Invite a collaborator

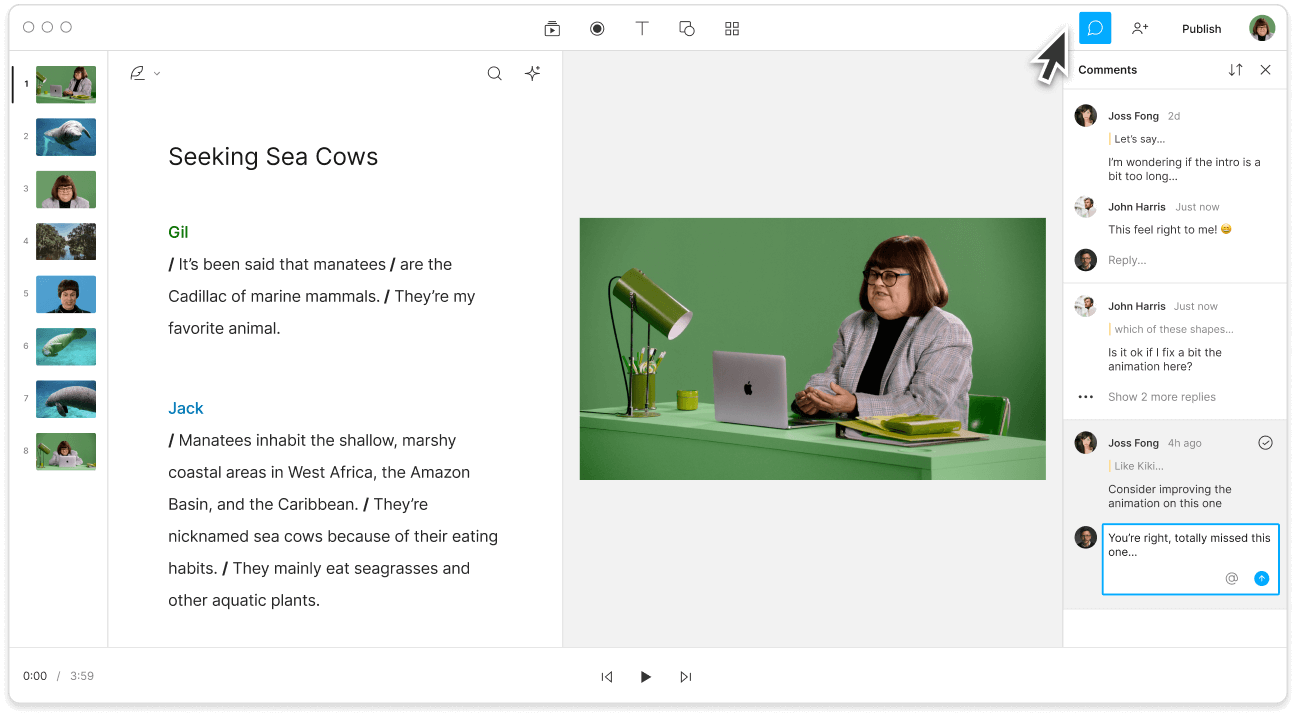coord(1140,28)
